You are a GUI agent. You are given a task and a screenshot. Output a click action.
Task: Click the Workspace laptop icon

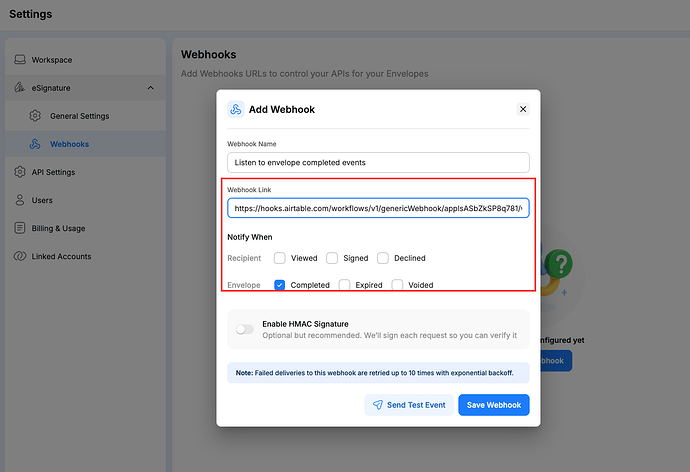click(x=20, y=59)
